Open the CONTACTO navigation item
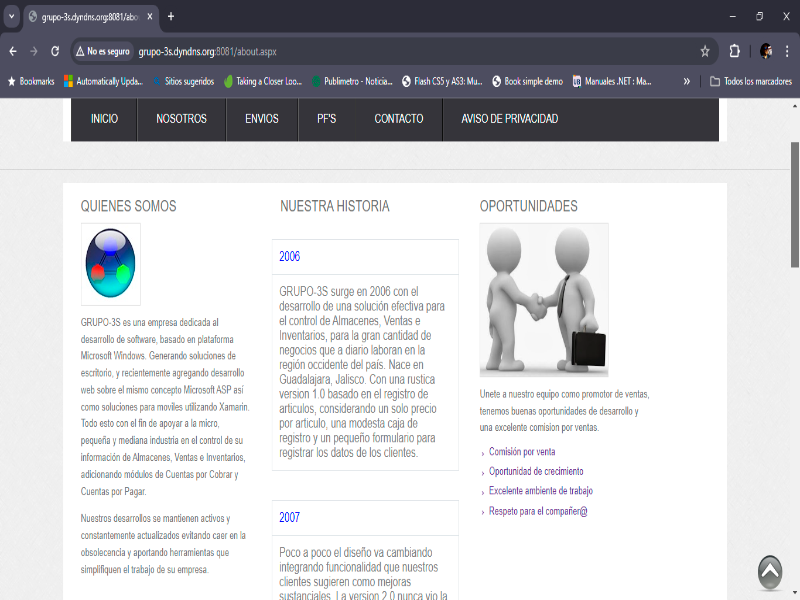This screenshot has height=600, width=800. point(398,119)
